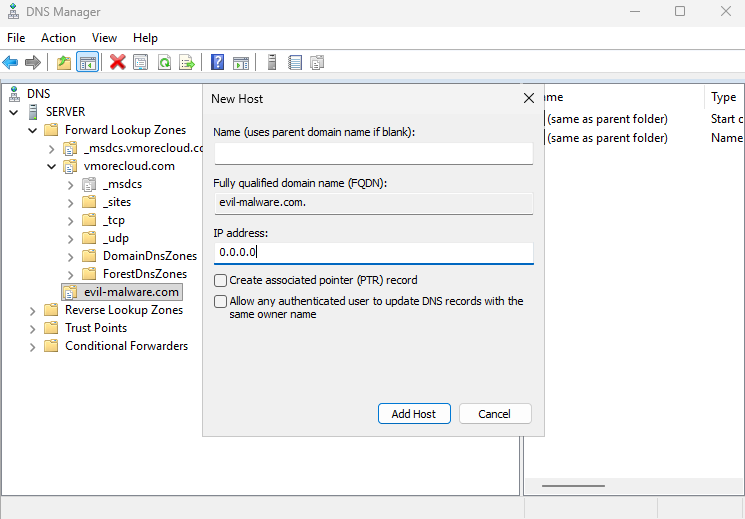Expand the Conditional Forwarders node
The height and width of the screenshot is (519, 745).
[32, 347]
